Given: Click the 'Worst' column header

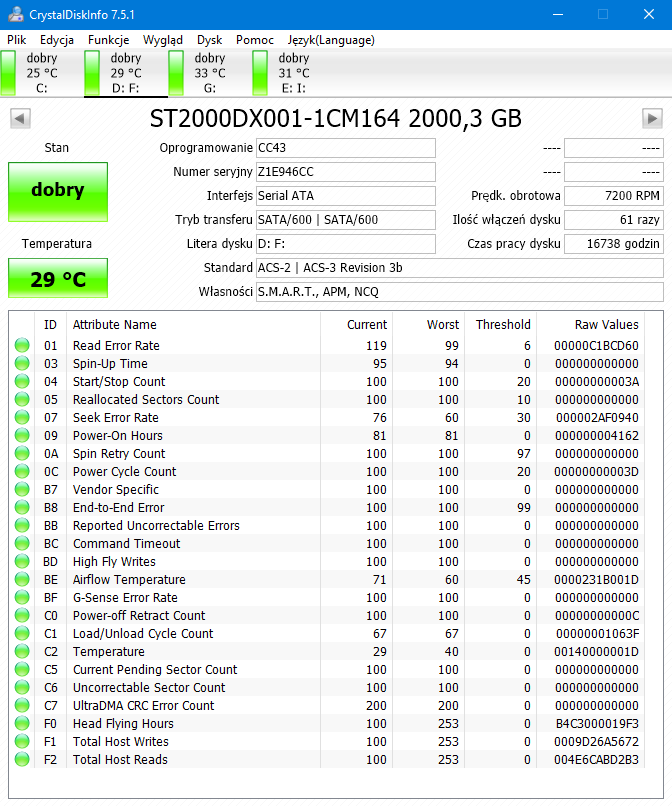Looking at the screenshot, I should pyautogui.click(x=443, y=325).
